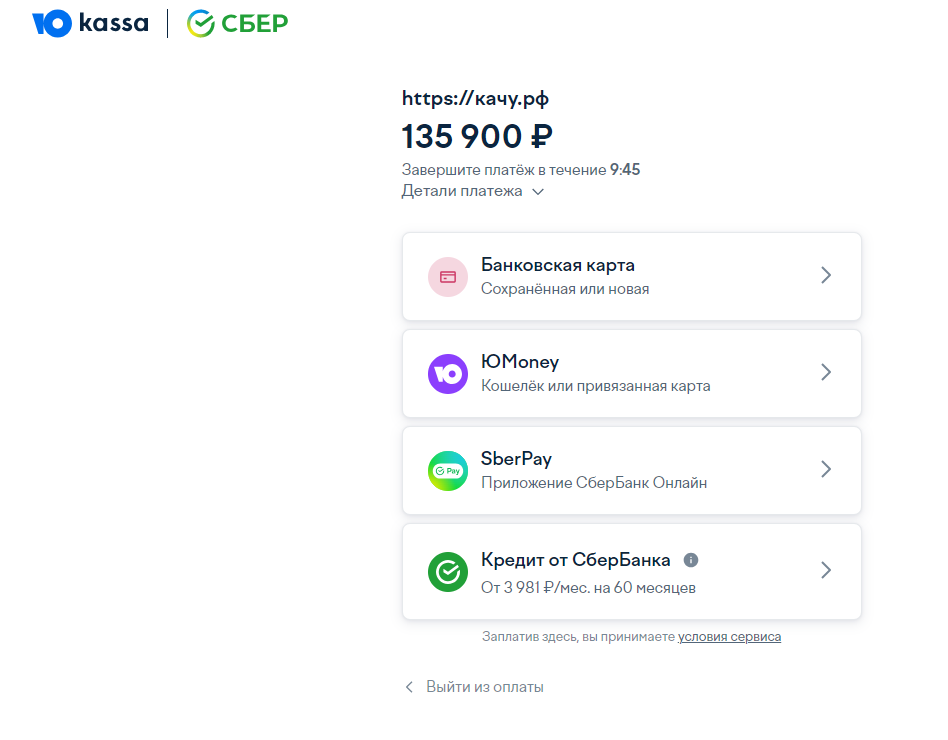Click the pink bank card icon
948x740 pixels.
[x=448, y=277]
